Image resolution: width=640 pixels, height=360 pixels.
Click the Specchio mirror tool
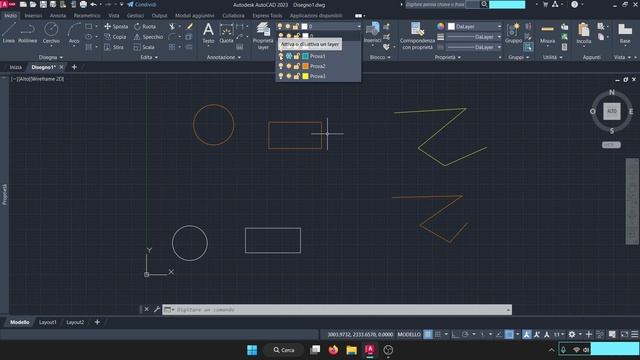(149, 37)
